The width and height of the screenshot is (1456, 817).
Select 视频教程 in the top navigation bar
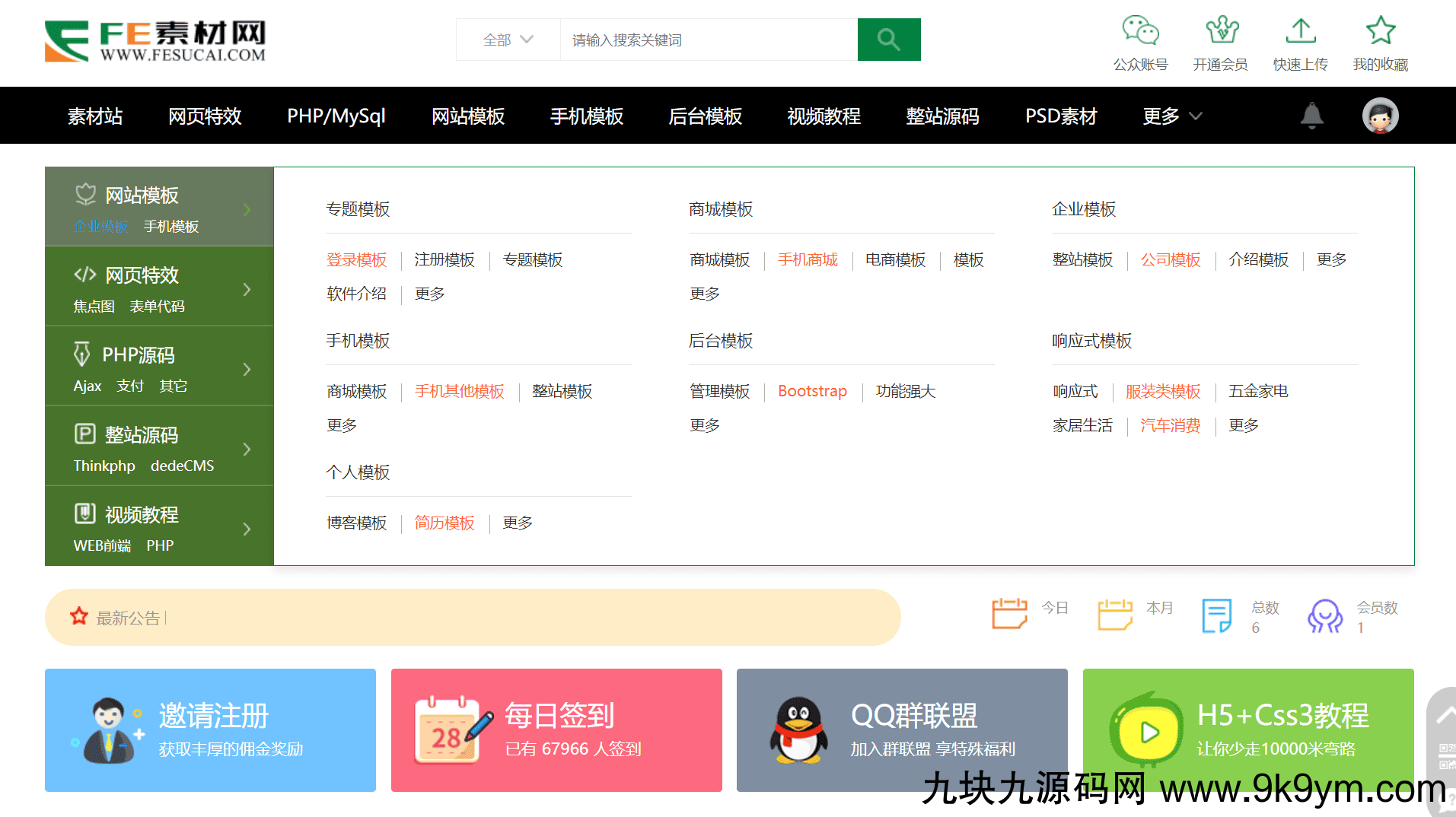[824, 116]
